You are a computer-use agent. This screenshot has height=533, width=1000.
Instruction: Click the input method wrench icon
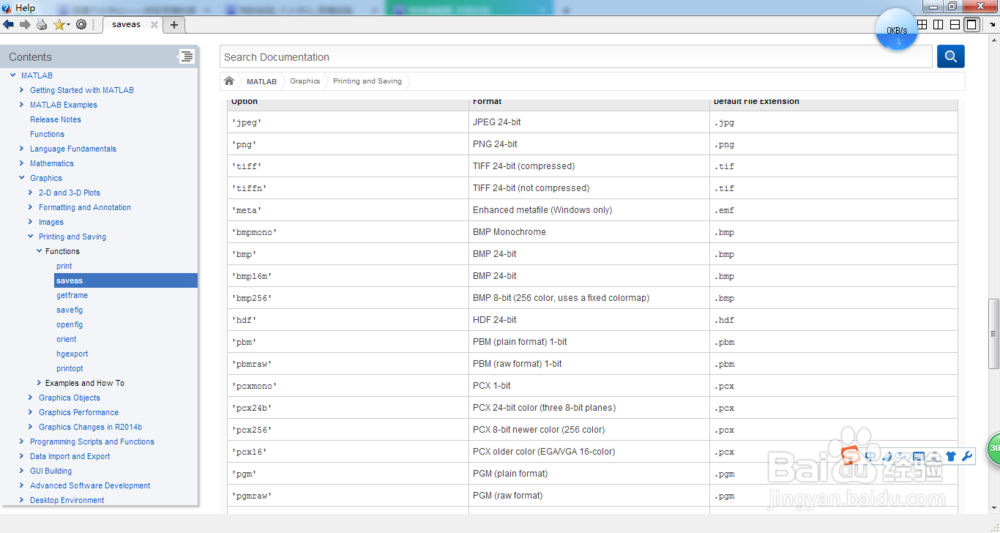[966, 456]
